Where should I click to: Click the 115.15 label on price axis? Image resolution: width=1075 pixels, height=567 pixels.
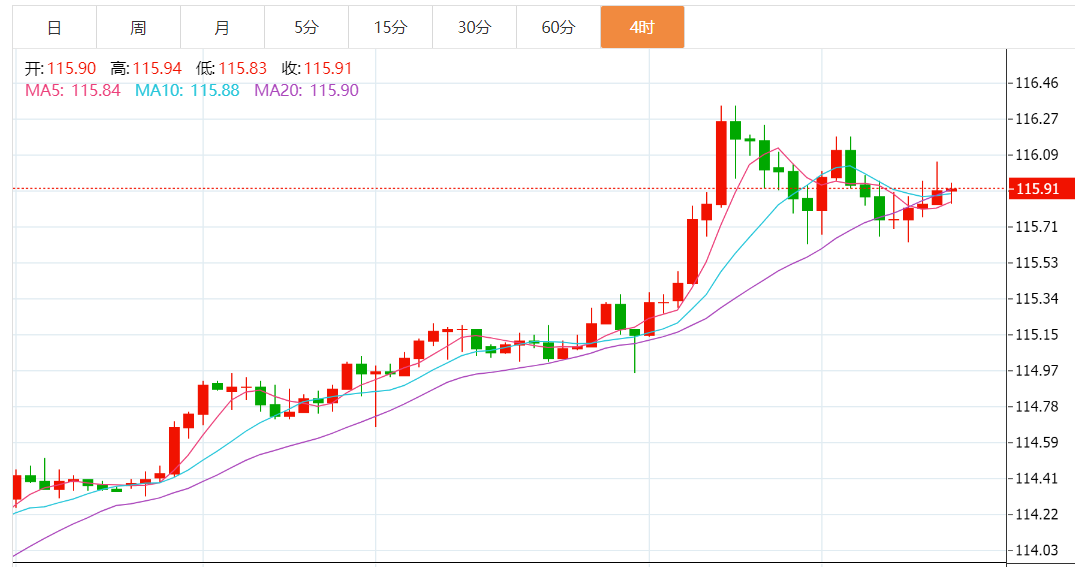1036,335
